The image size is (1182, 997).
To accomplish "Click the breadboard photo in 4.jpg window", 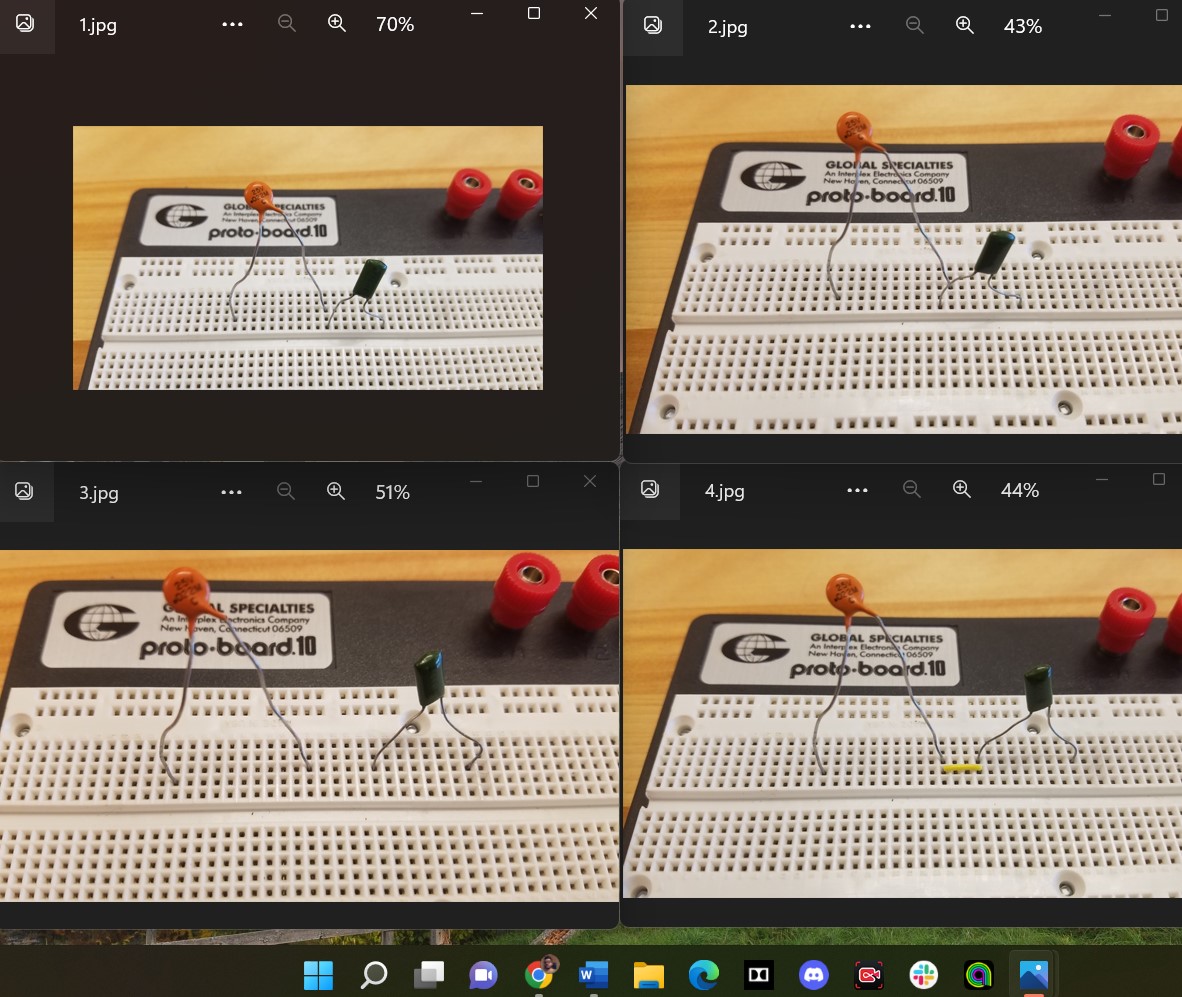I will [902, 723].
